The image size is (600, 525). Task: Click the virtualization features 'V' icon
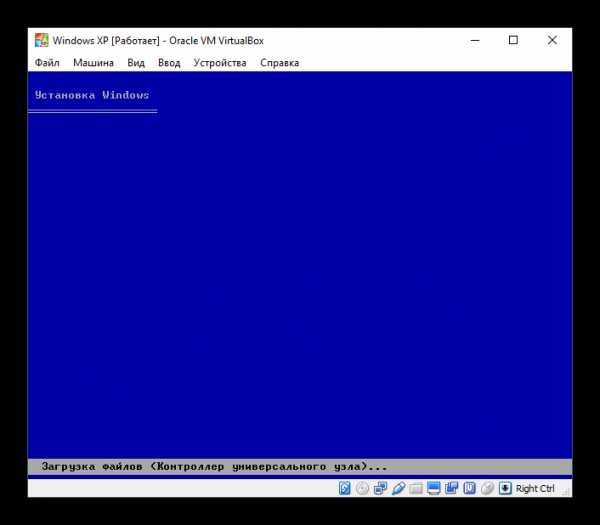[x=469, y=488]
